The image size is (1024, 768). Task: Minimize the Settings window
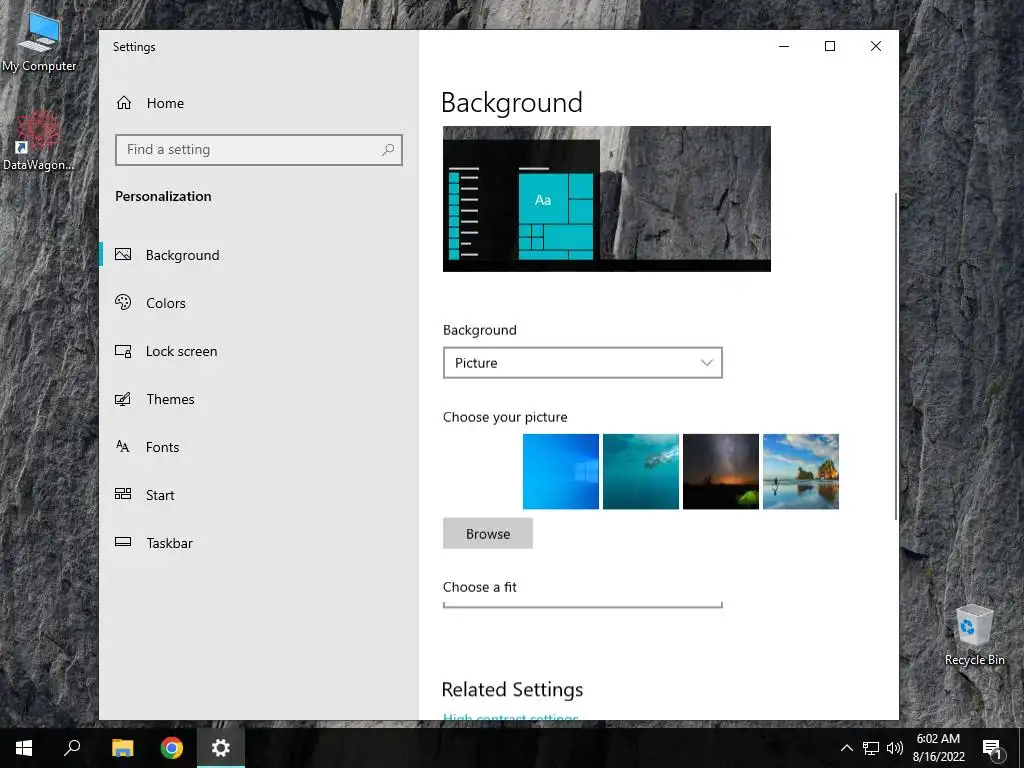tap(784, 46)
